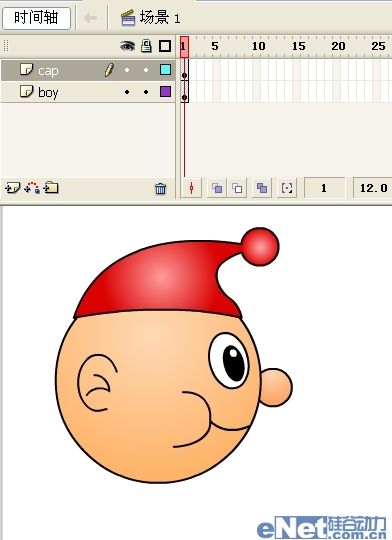The height and width of the screenshot is (540, 392).
Task: Click the modify onion markers button
Action: click(287, 188)
